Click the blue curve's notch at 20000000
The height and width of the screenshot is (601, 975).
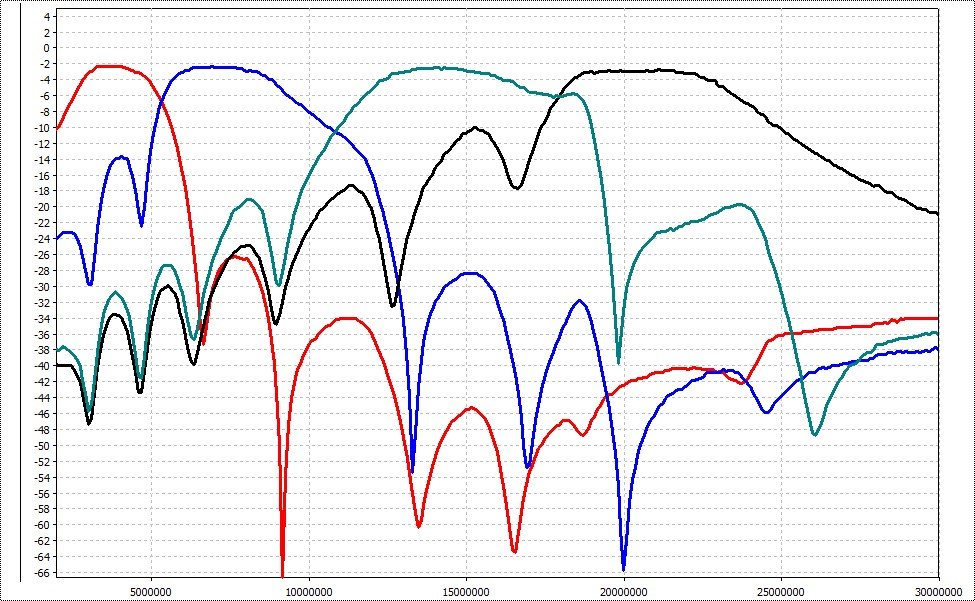623,567
